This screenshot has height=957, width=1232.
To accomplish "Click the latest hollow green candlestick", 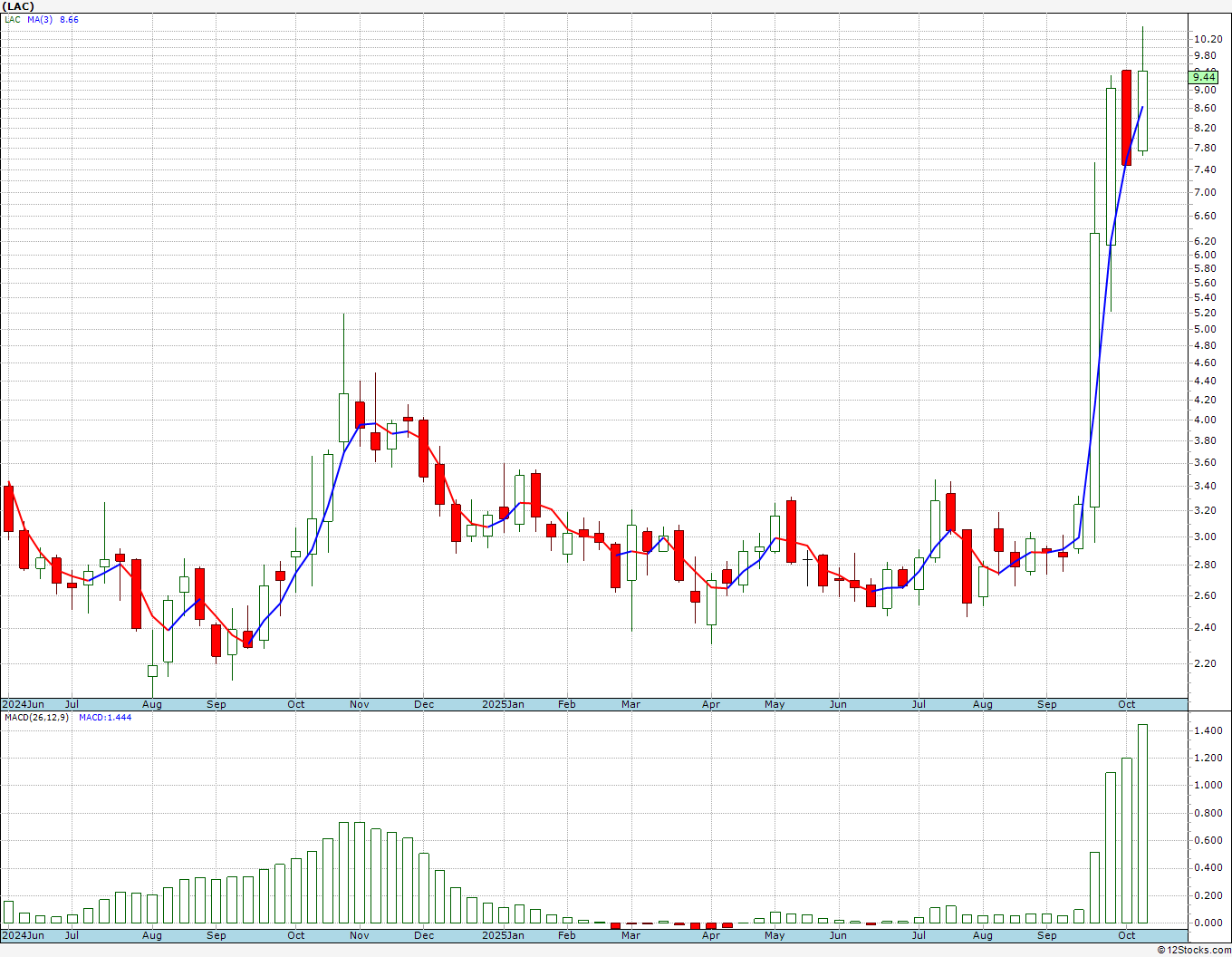I will click(1143, 111).
